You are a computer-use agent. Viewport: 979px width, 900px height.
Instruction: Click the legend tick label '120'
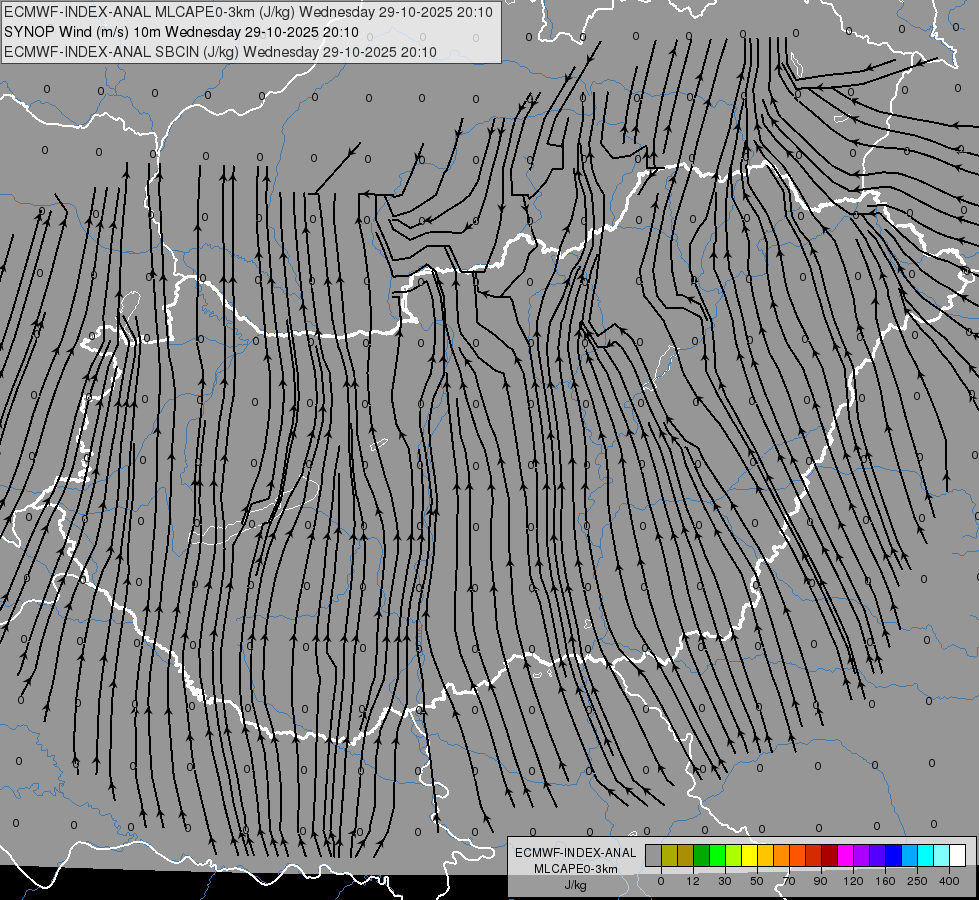[854, 881]
